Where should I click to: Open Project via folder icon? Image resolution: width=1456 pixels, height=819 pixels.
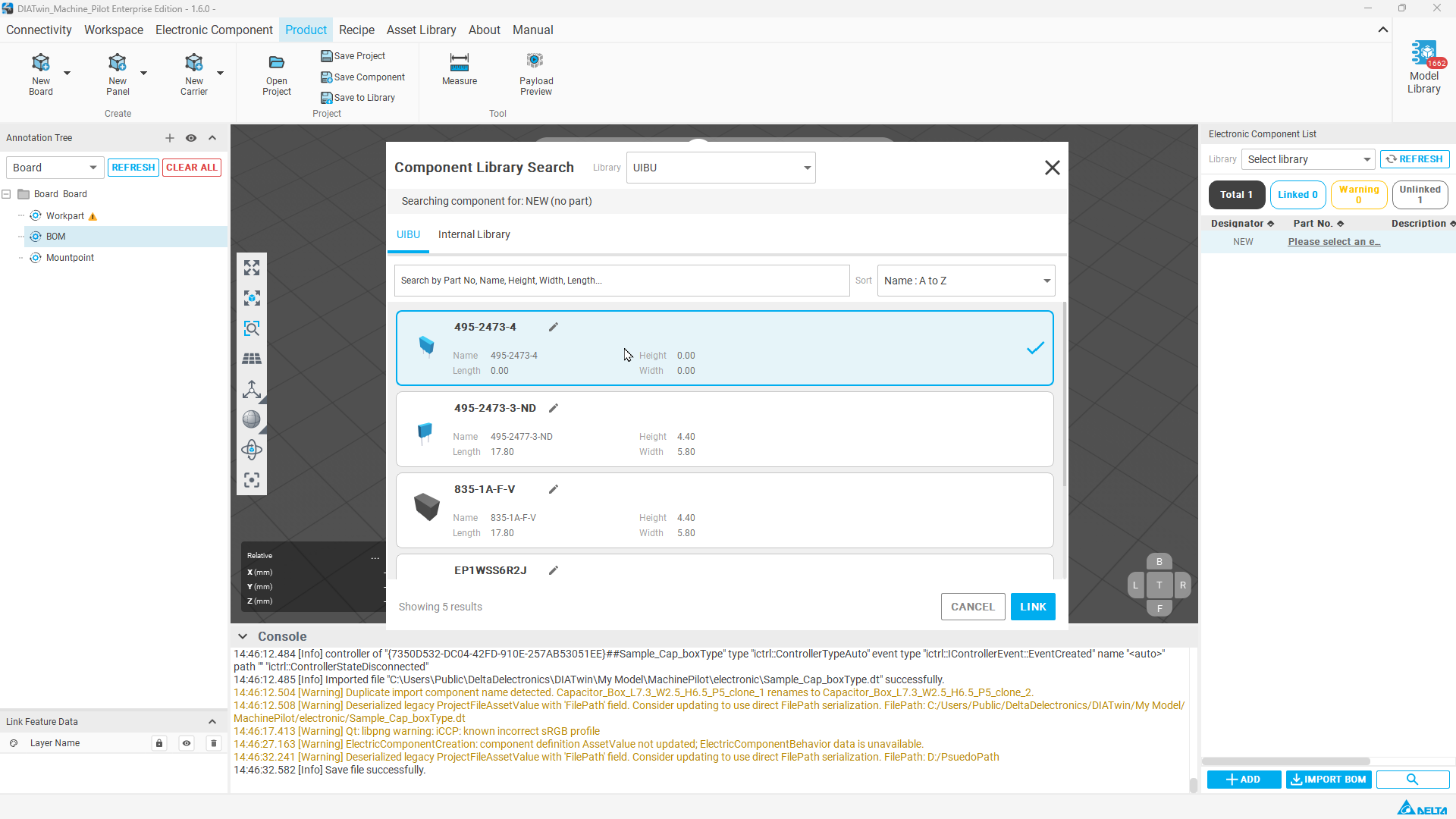277,62
